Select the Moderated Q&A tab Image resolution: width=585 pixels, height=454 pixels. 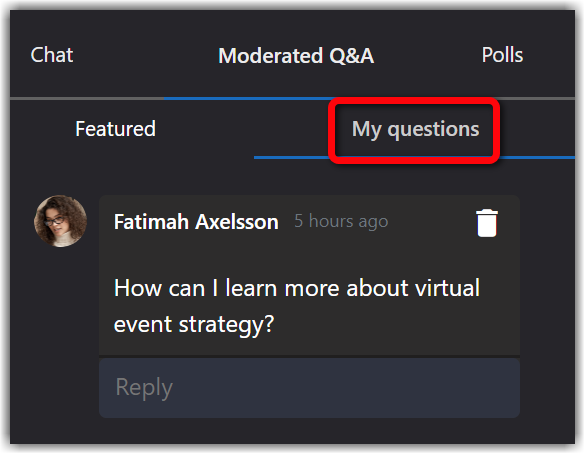click(x=296, y=56)
